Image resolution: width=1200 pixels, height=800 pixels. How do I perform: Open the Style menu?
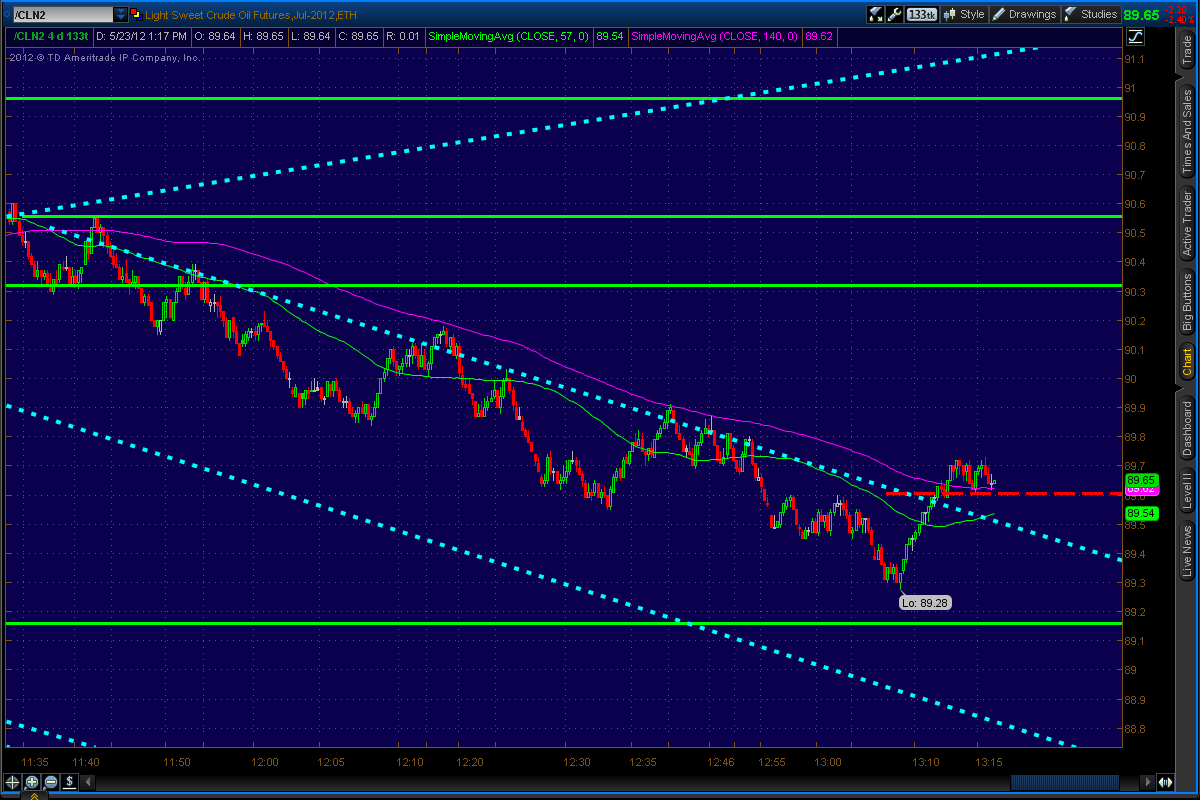(x=964, y=14)
